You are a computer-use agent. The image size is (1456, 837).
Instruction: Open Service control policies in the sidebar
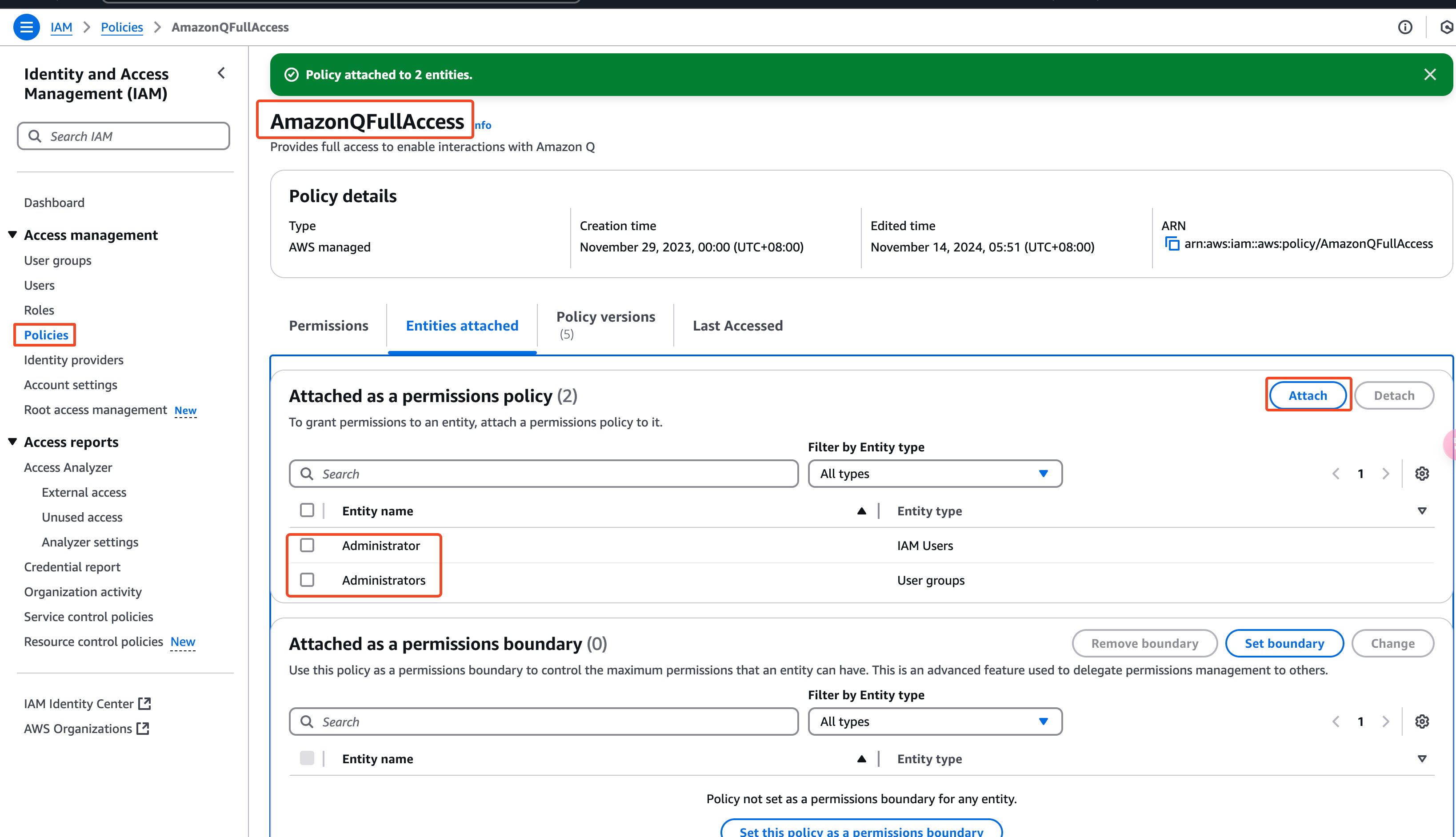click(88, 616)
